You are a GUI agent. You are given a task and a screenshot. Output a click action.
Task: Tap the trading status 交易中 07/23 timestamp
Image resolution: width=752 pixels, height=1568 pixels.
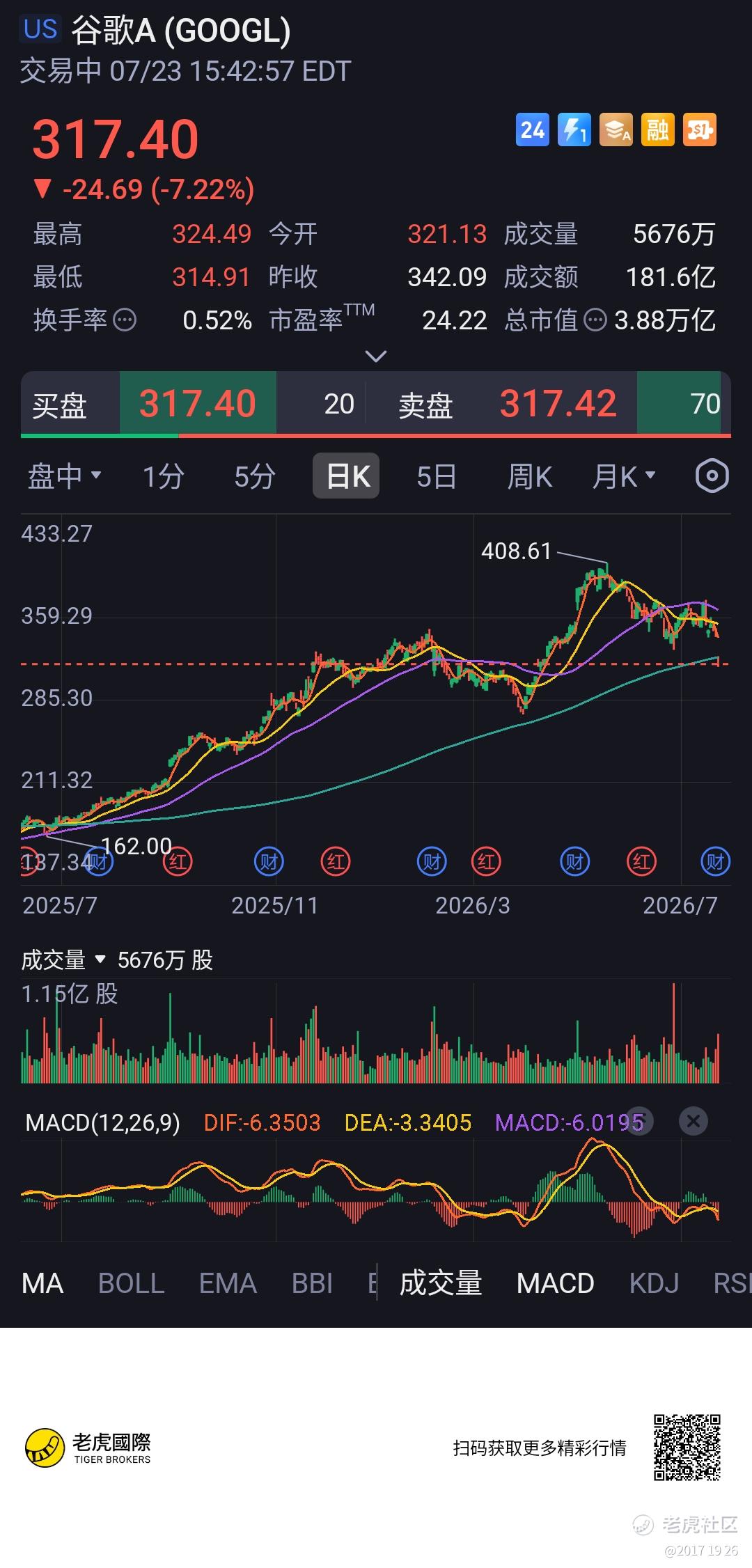tap(185, 71)
